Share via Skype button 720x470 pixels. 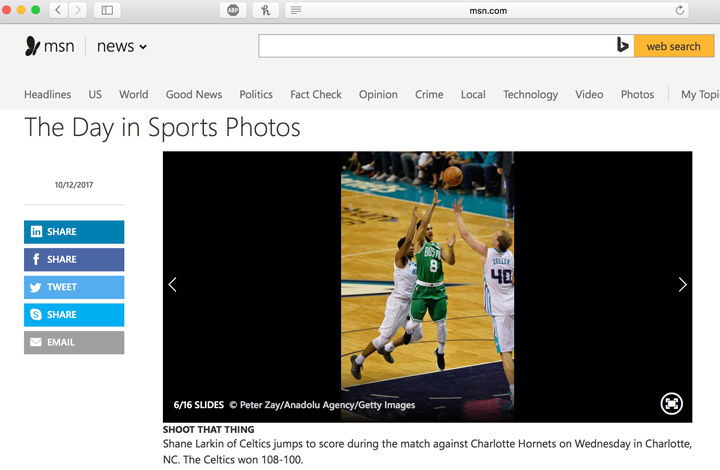tap(74, 314)
